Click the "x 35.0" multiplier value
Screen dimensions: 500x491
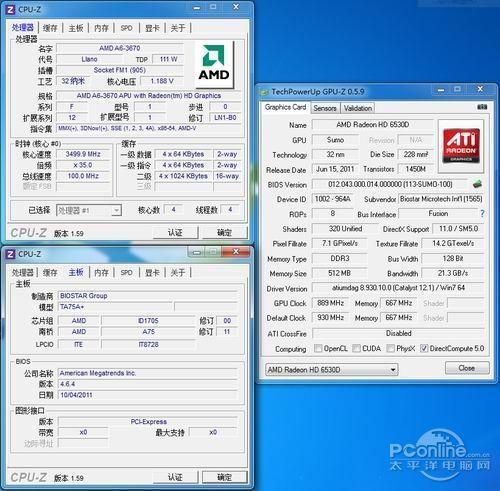(x=83, y=165)
